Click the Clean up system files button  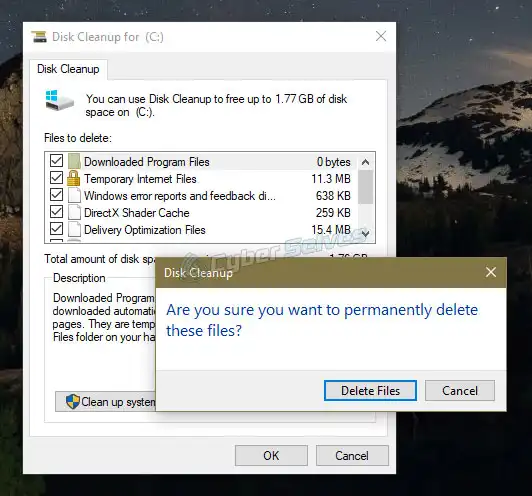tap(106, 402)
